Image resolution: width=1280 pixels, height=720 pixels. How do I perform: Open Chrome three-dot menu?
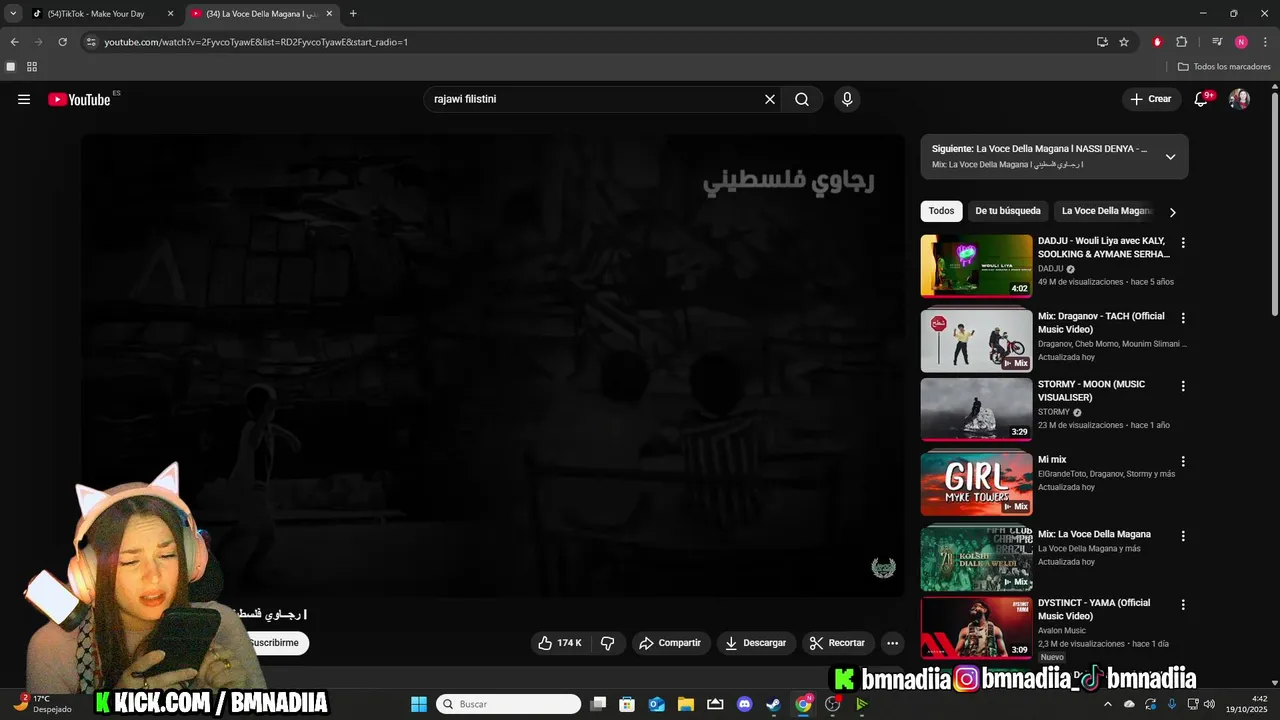(1265, 42)
